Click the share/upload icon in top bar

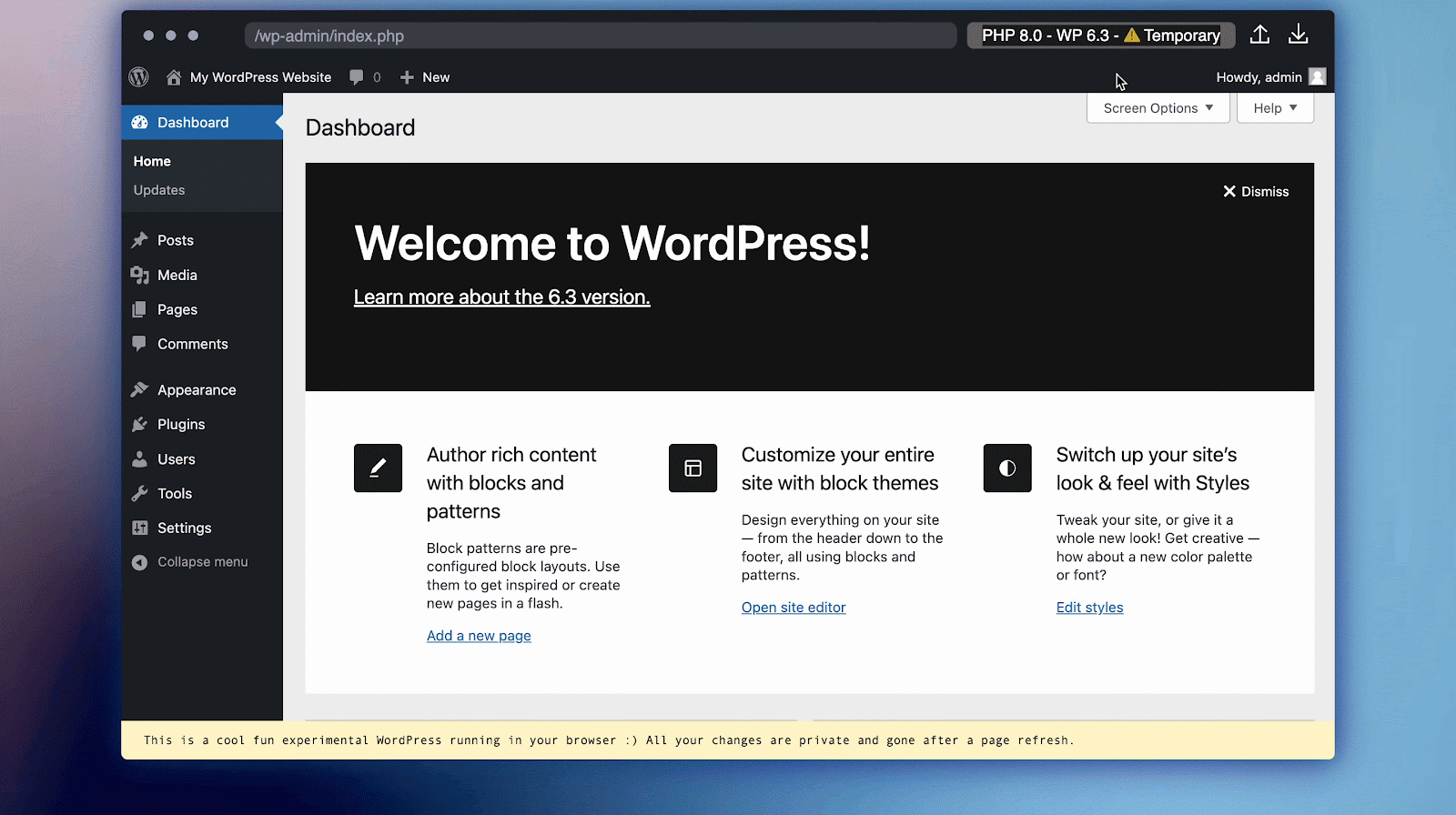pos(1259,35)
